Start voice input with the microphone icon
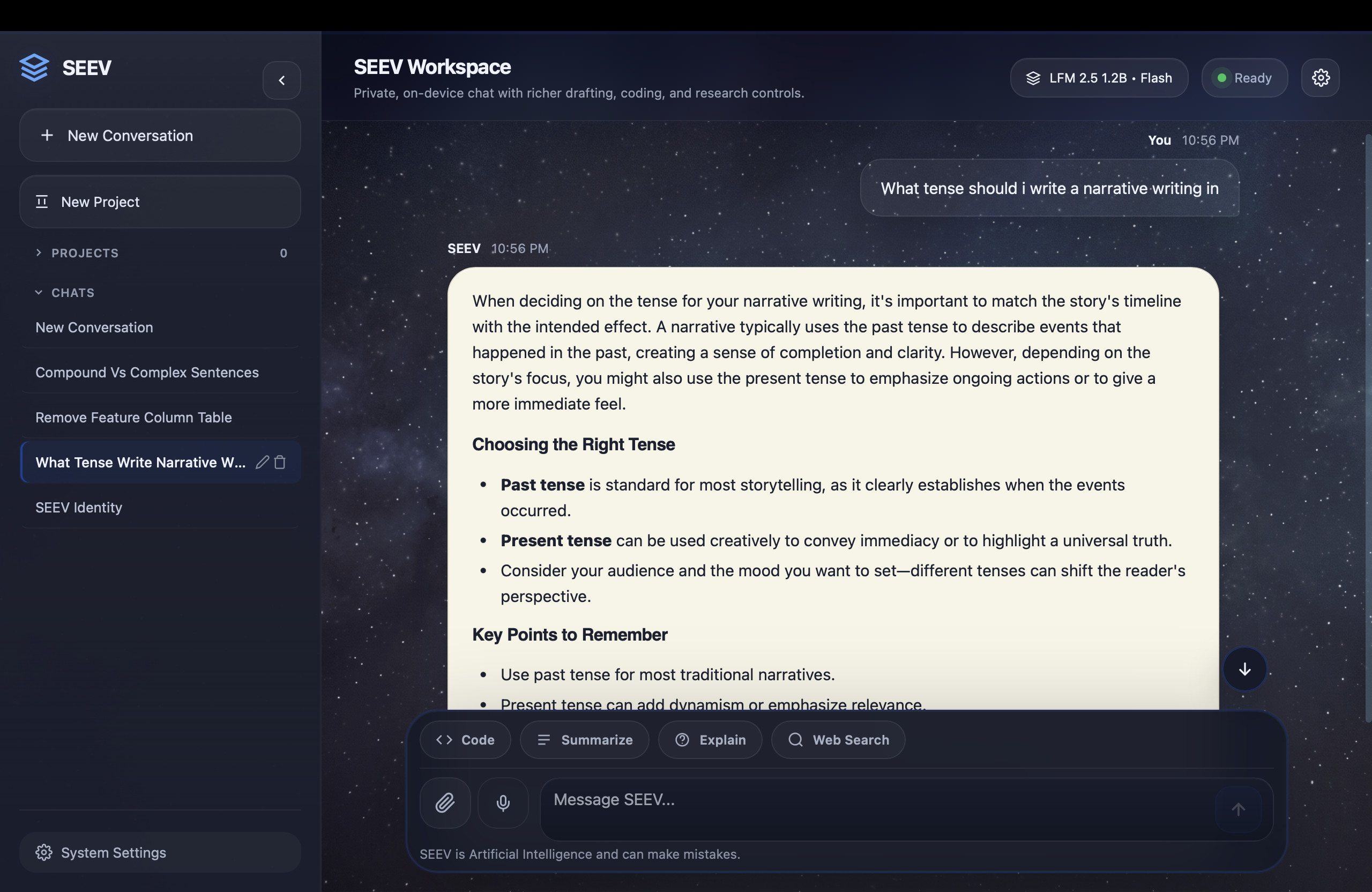This screenshot has width=1372, height=892. click(x=503, y=803)
